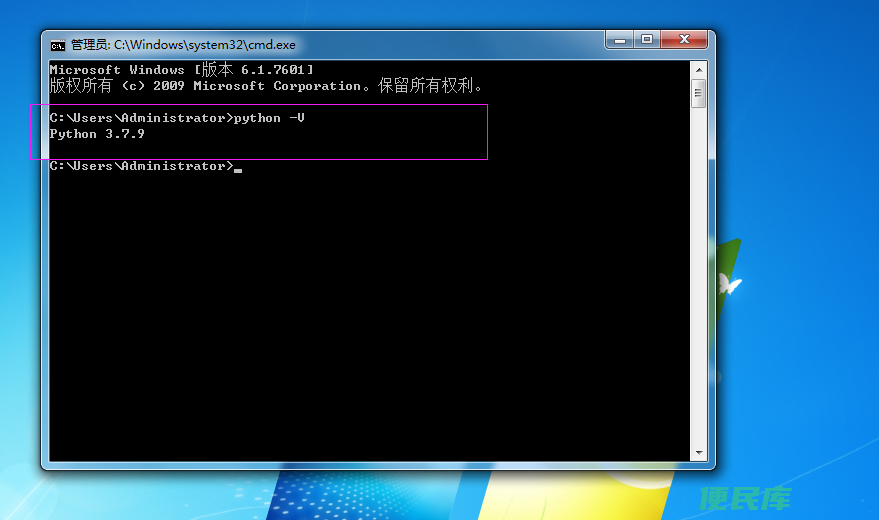The height and width of the screenshot is (520, 879).
Task: Minimize the command prompt window
Action: pyautogui.click(x=620, y=40)
